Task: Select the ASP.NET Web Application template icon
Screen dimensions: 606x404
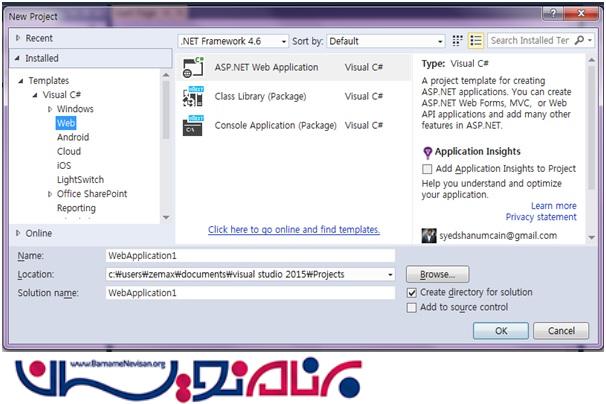Action: [x=193, y=67]
